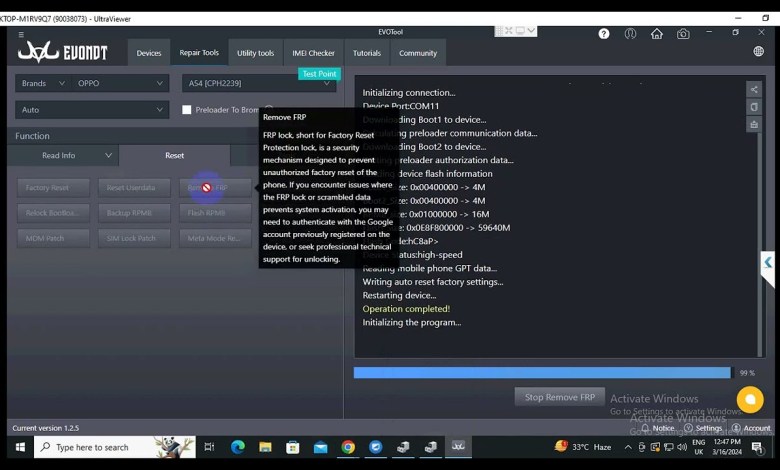The width and height of the screenshot is (780, 470).
Task: Open the A54 [CPH2239] model dropdown
Action: point(257,83)
